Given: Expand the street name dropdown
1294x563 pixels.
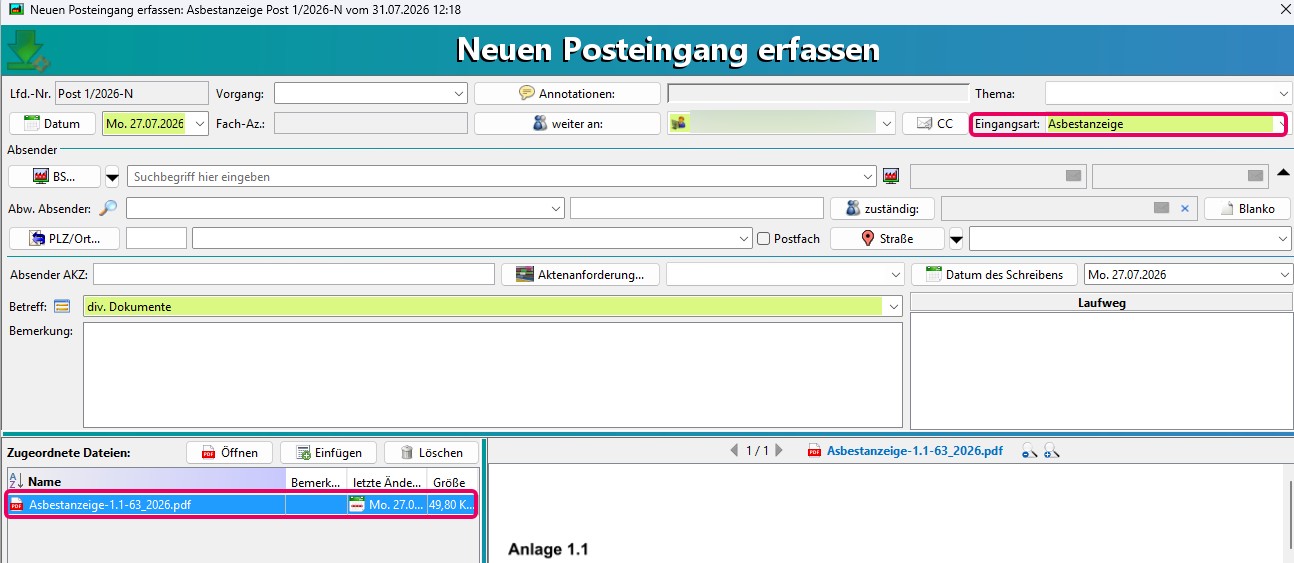Looking at the screenshot, I should tap(1283, 239).
